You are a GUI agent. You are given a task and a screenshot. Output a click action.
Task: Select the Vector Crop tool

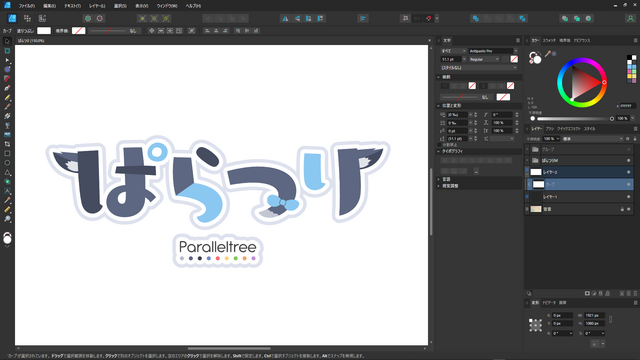tap(7, 144)
